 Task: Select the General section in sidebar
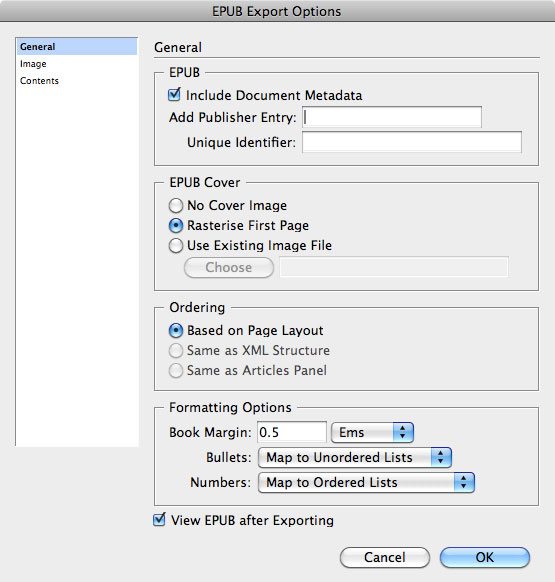pos(76,47)
